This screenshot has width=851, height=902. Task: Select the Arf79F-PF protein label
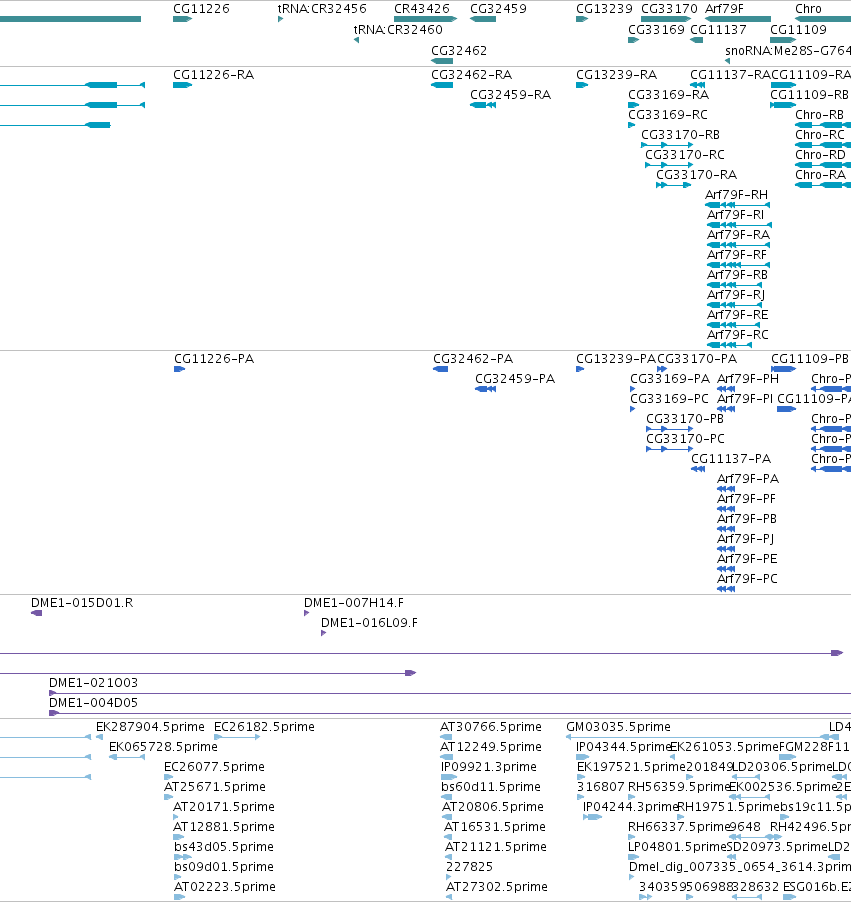click(746, 499)
